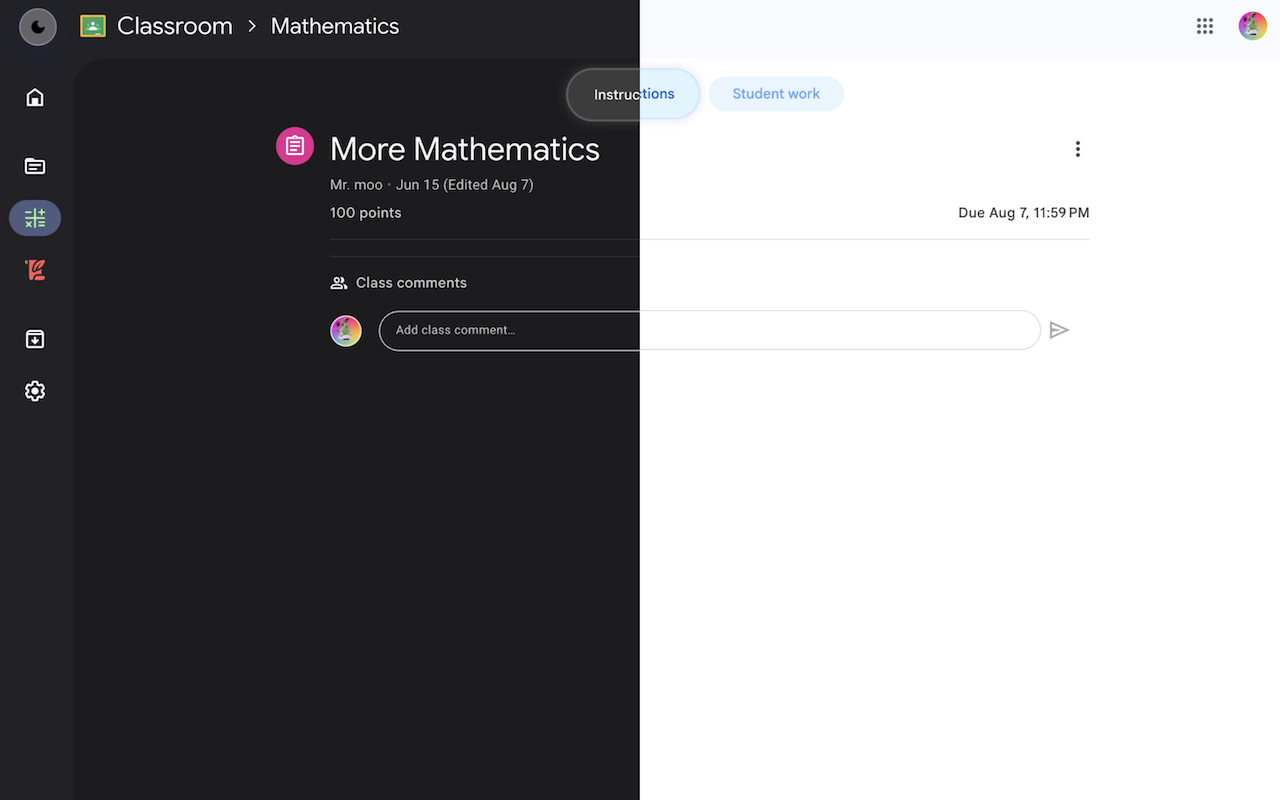
Task: Toggle dark mode with the moon icon
Action: pos(37,26)
